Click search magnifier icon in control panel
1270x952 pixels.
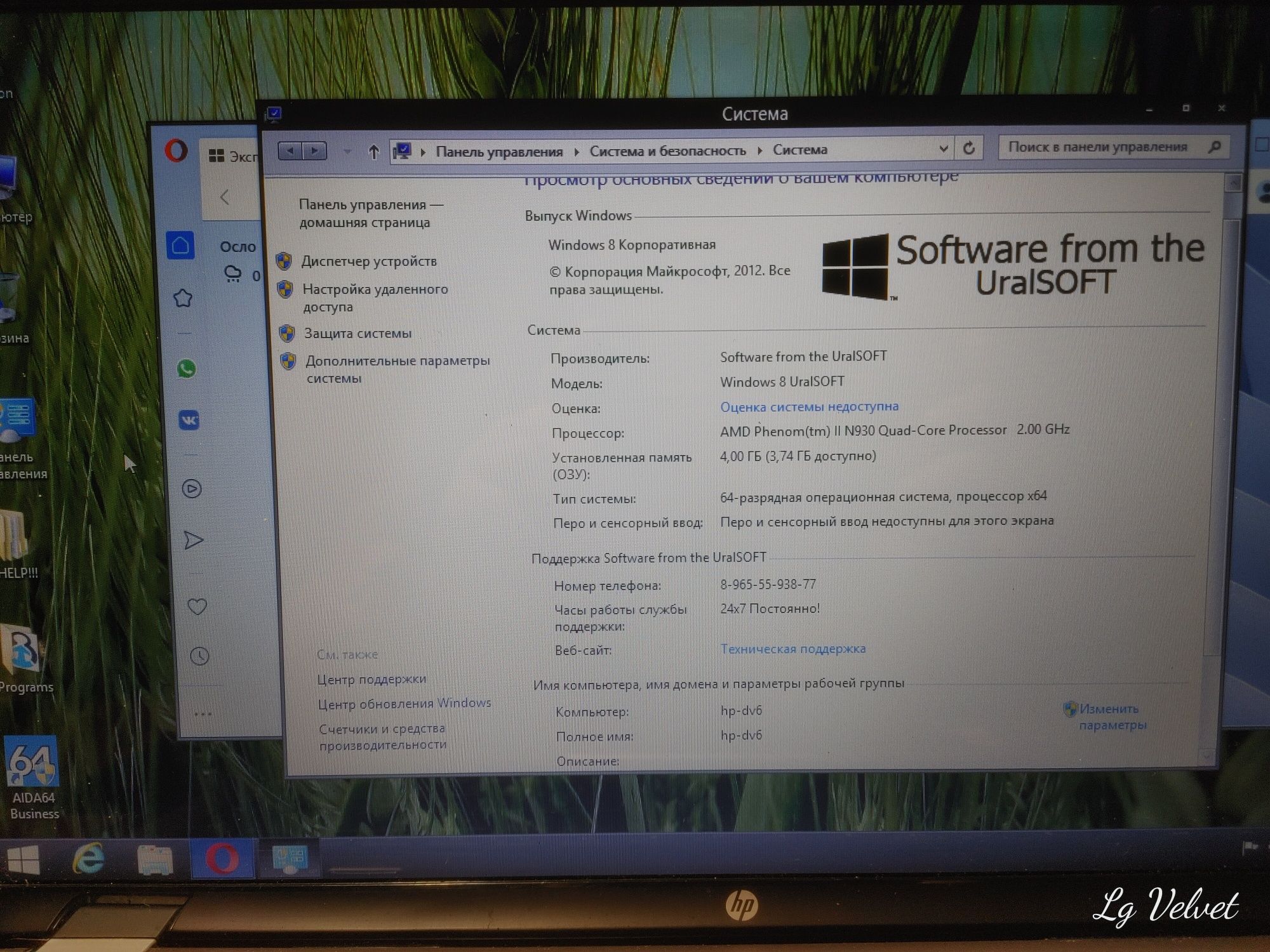[1215, 147]
